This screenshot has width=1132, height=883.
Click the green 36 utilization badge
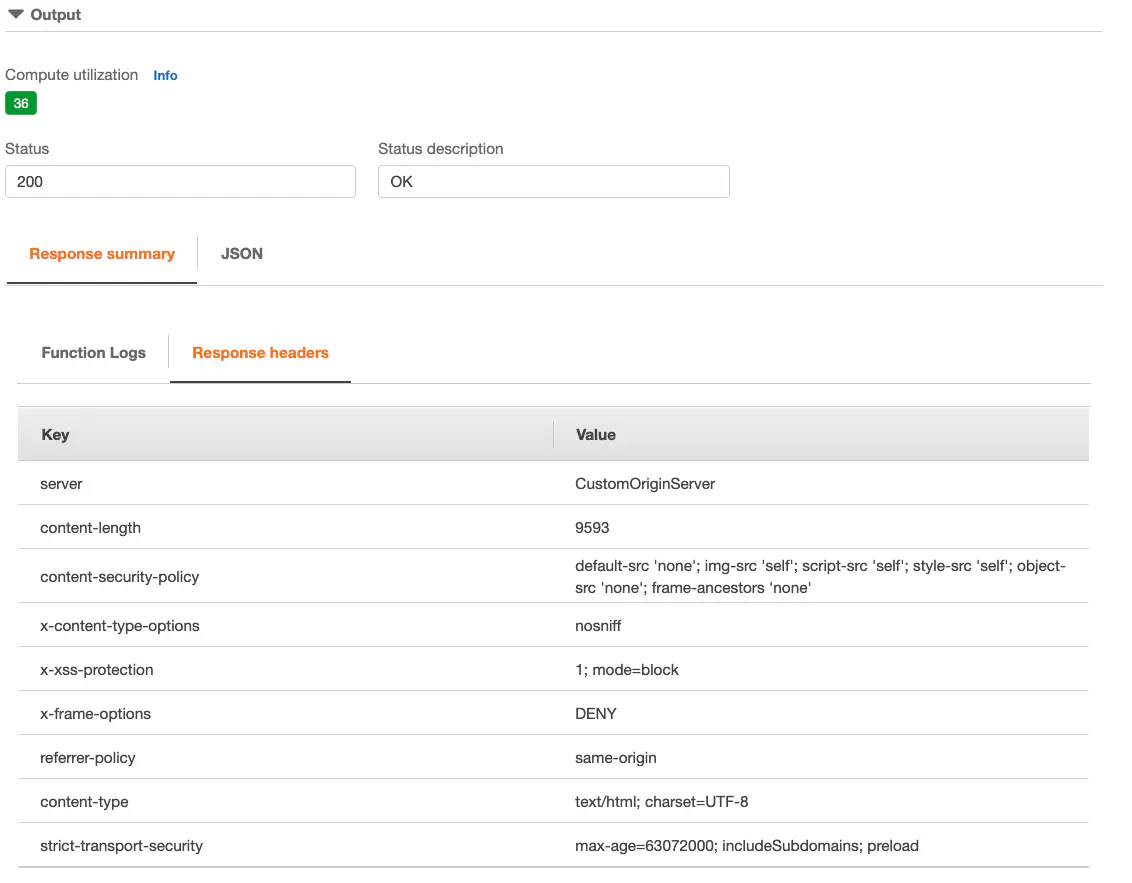point(21,103)
